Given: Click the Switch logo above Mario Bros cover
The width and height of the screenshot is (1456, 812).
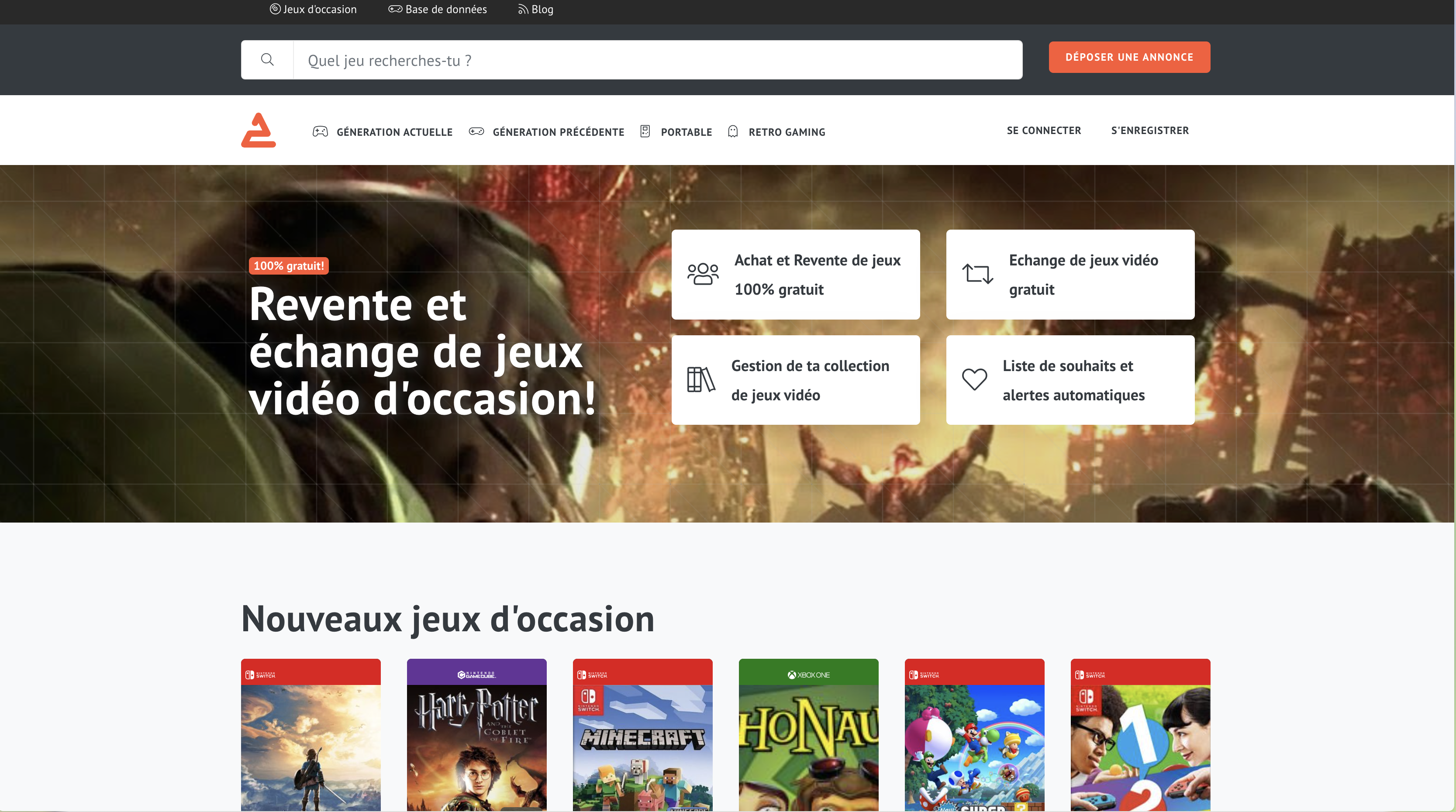Looking at the screenshot, I should 924,674.
